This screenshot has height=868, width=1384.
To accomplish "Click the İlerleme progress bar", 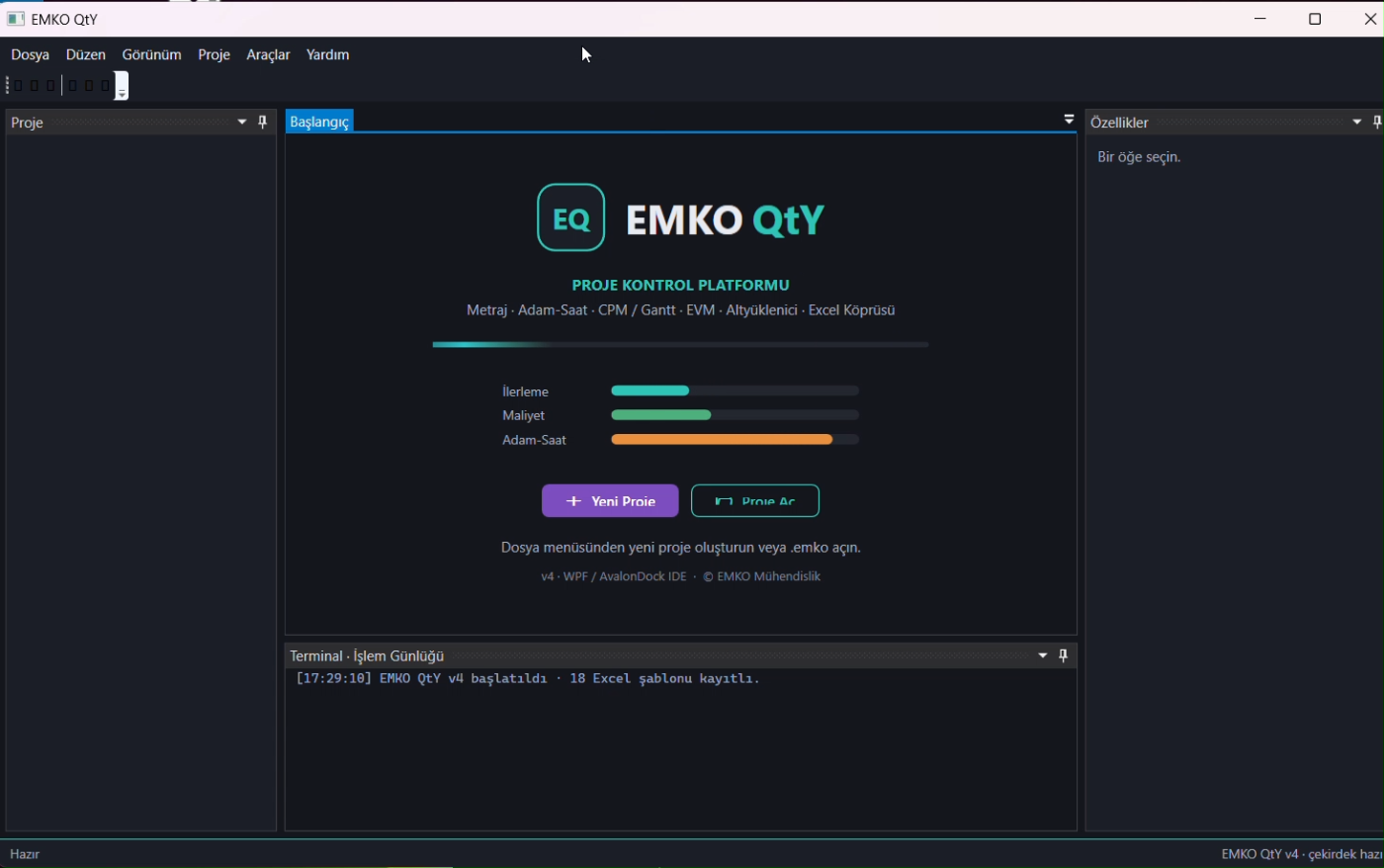I will tap(735, 391).
